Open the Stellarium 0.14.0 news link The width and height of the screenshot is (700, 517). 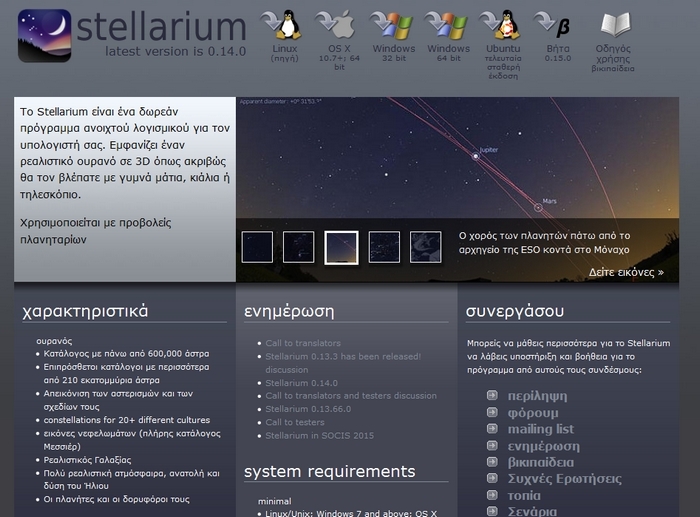[x=301, y=383]
